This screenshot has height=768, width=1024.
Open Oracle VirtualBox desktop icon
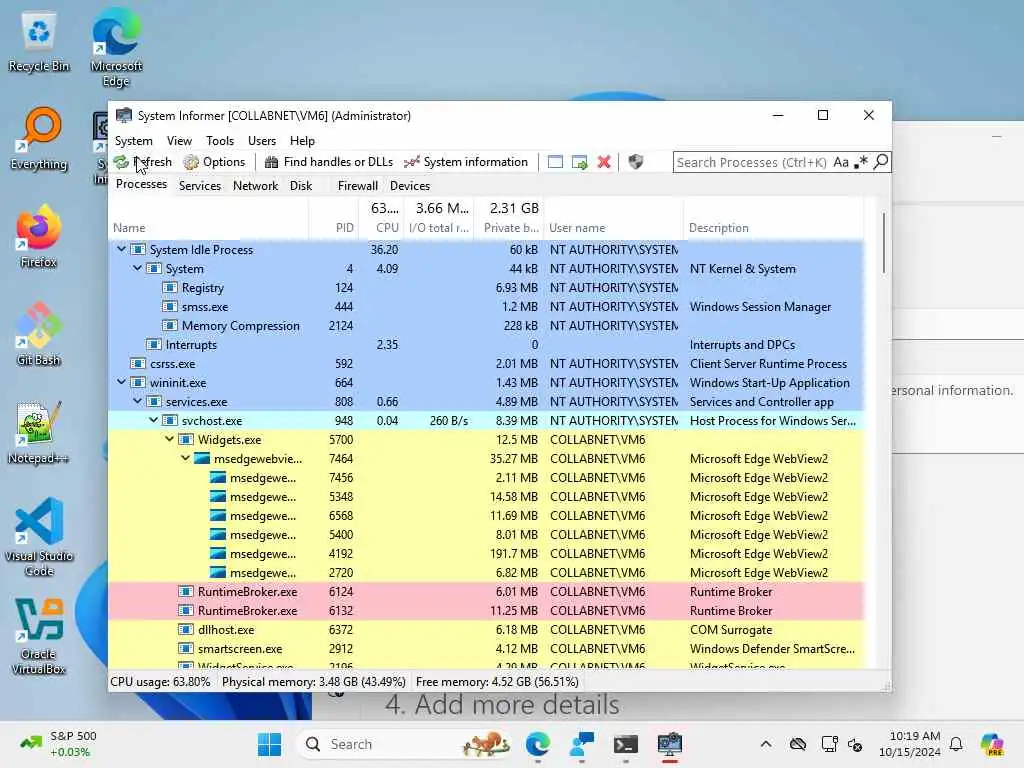[39, 636]
